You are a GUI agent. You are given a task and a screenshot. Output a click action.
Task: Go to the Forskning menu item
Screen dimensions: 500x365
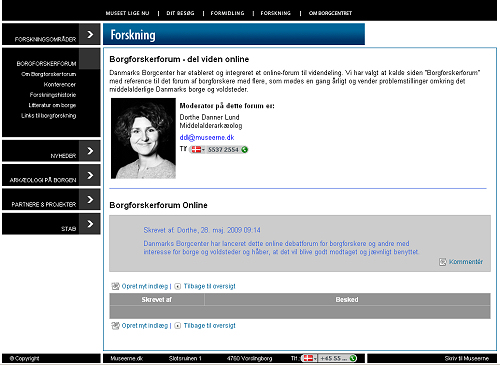click(x=276, y=13)
